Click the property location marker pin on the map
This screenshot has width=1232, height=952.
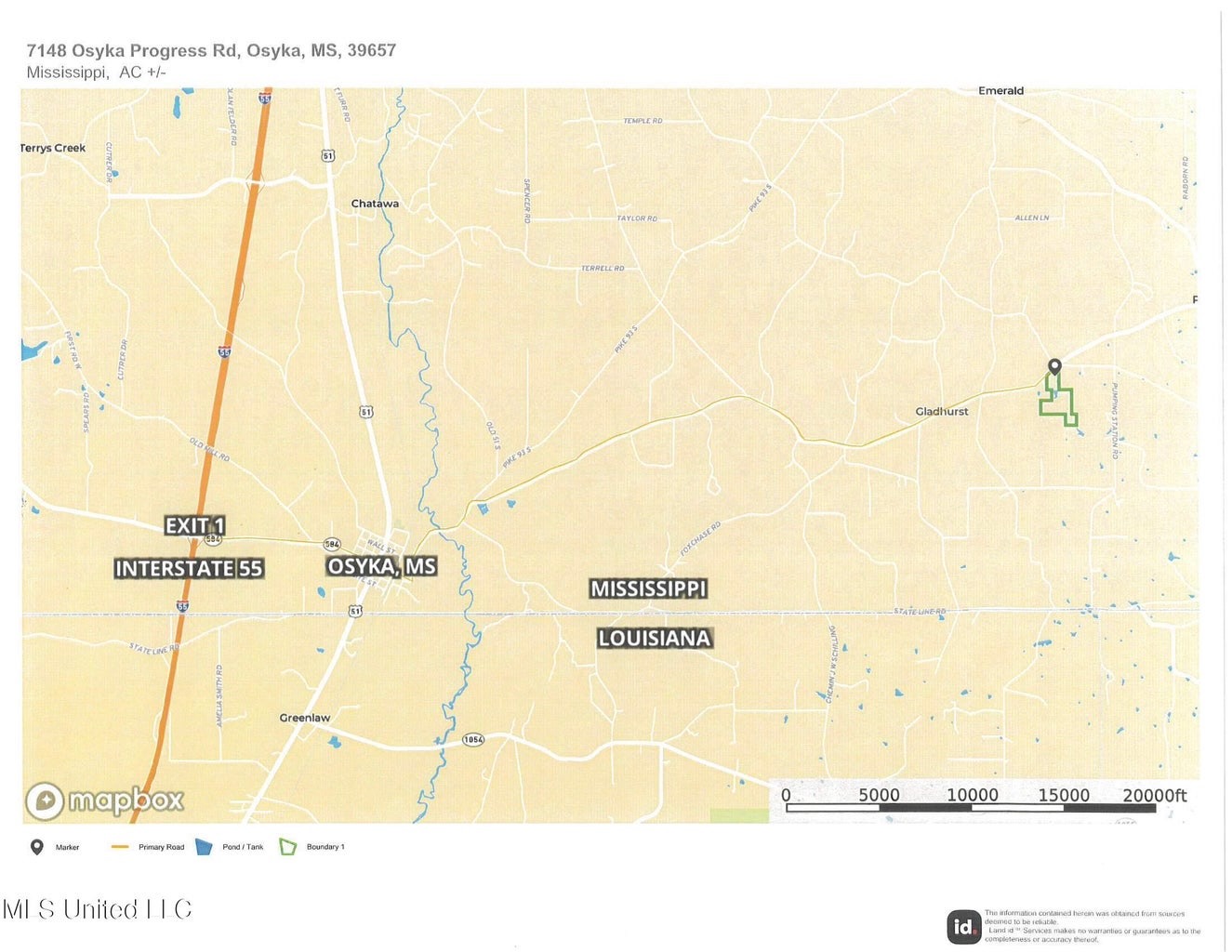tap(1053, 367)
